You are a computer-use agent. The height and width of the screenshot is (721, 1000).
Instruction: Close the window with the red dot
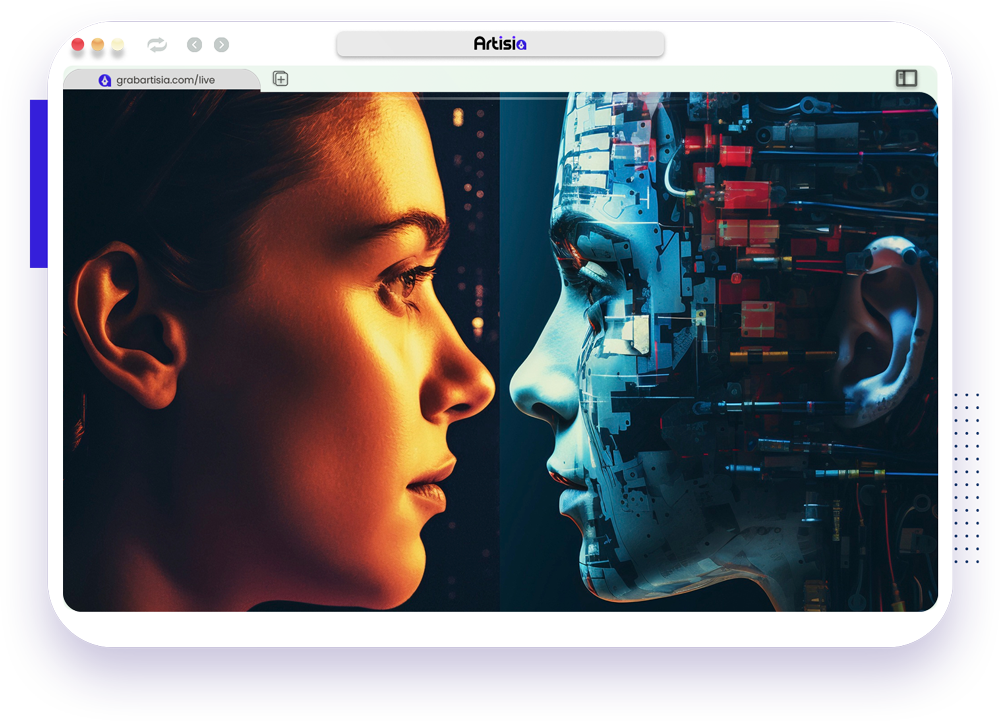click(78, 45)
